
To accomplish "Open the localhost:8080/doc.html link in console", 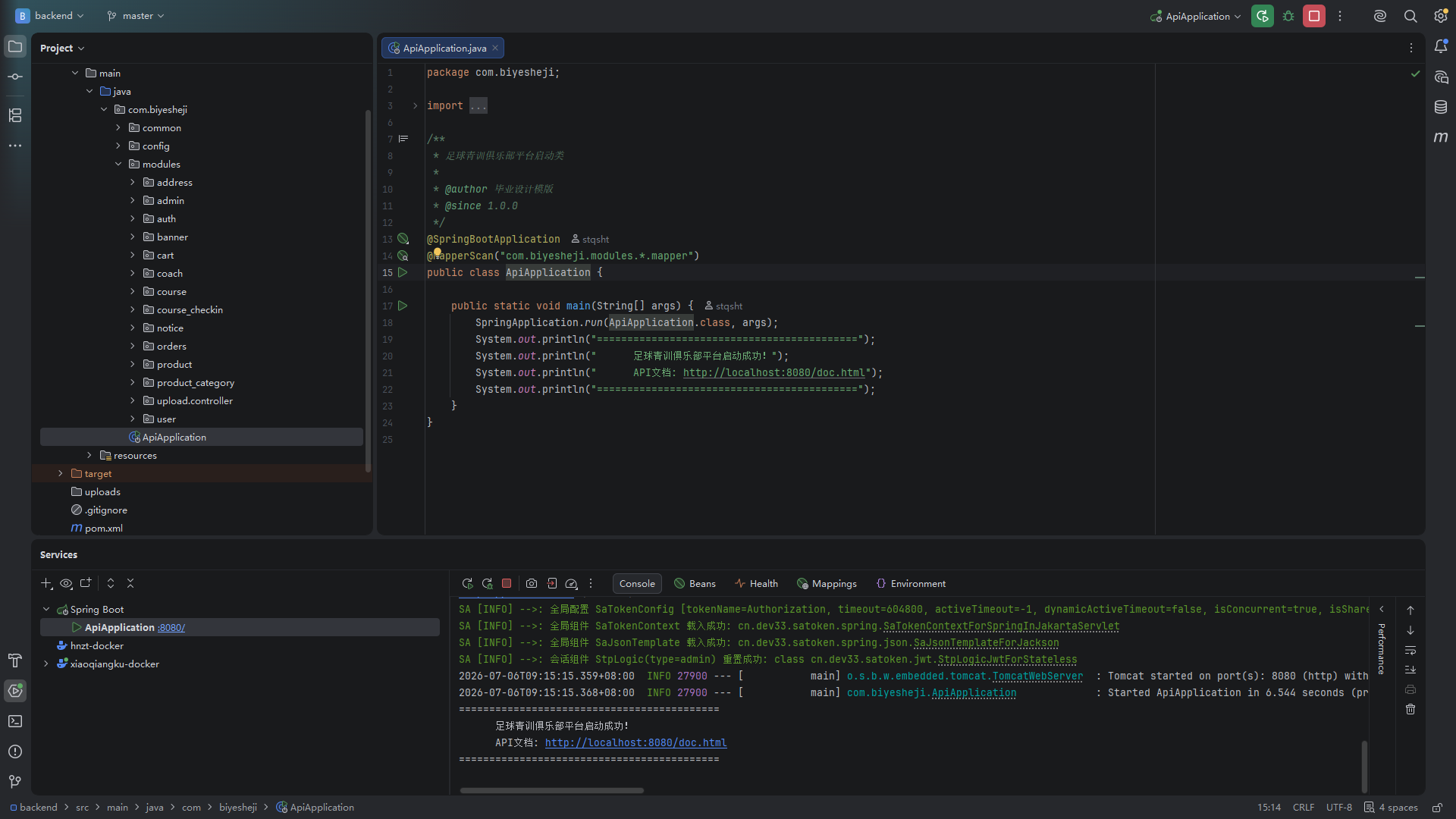I will (635, 742).
